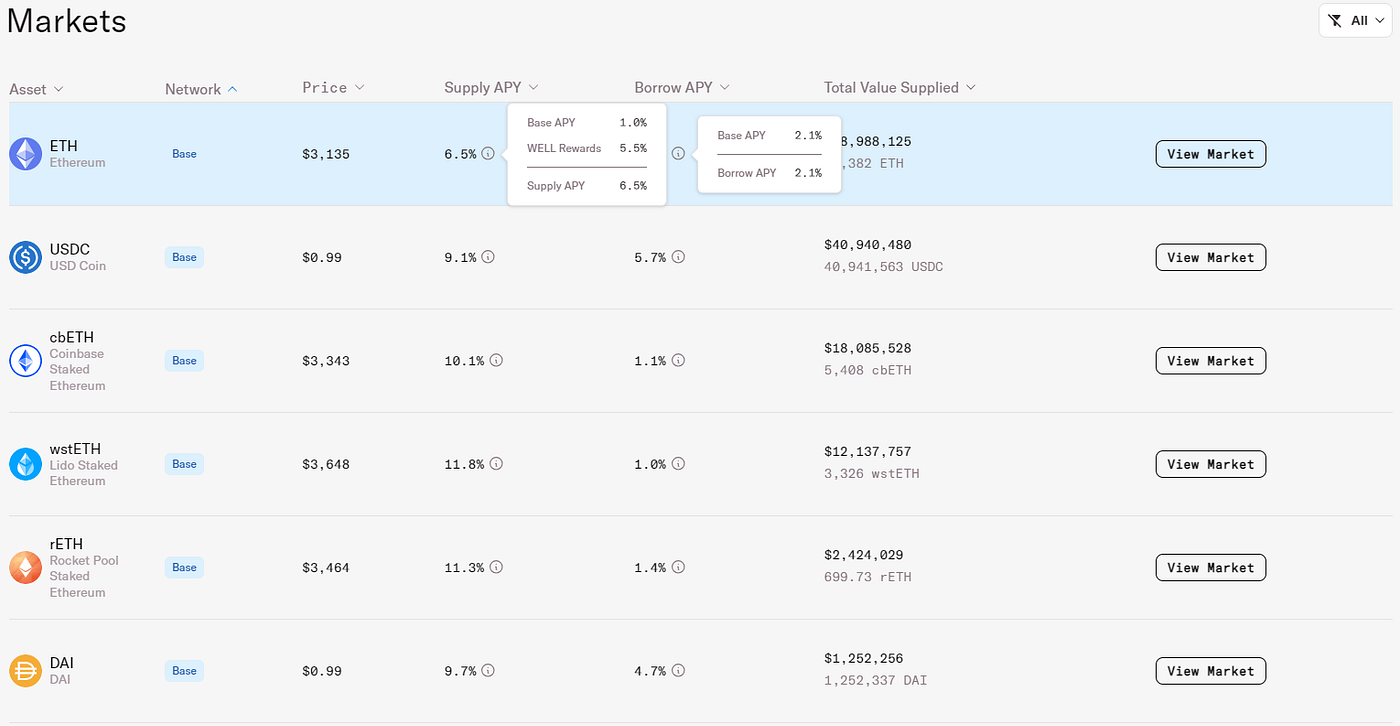The width and height of the screenshot is (1400, 726).
Task: Click the Coinbase Staked Ethereum token icon
Action: 24,360
